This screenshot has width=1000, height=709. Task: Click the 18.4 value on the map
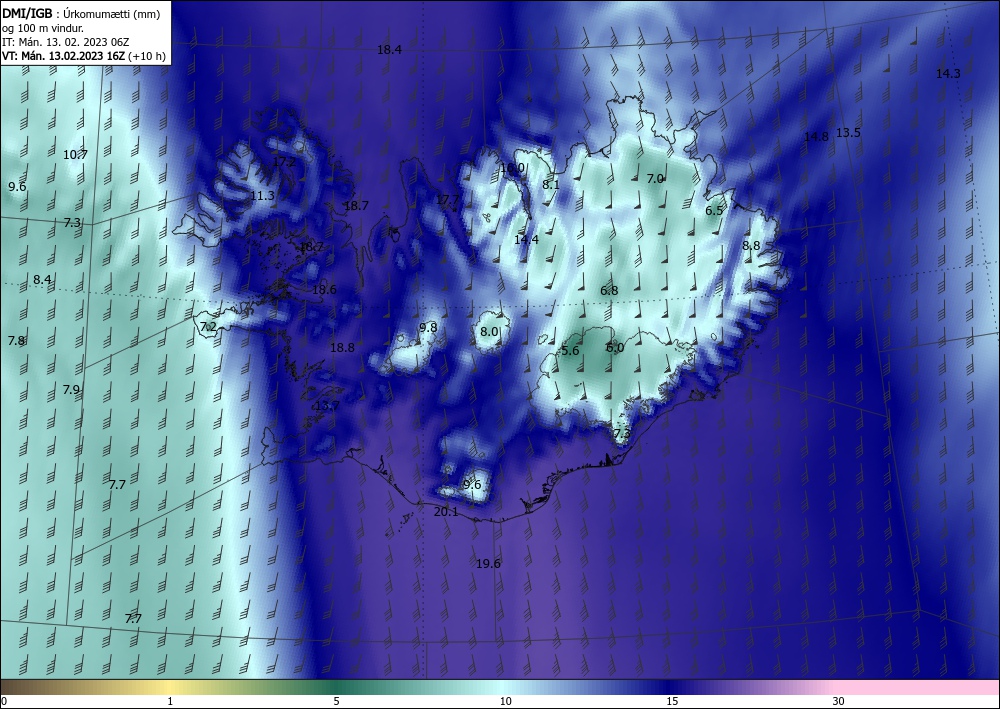point(389,49)
